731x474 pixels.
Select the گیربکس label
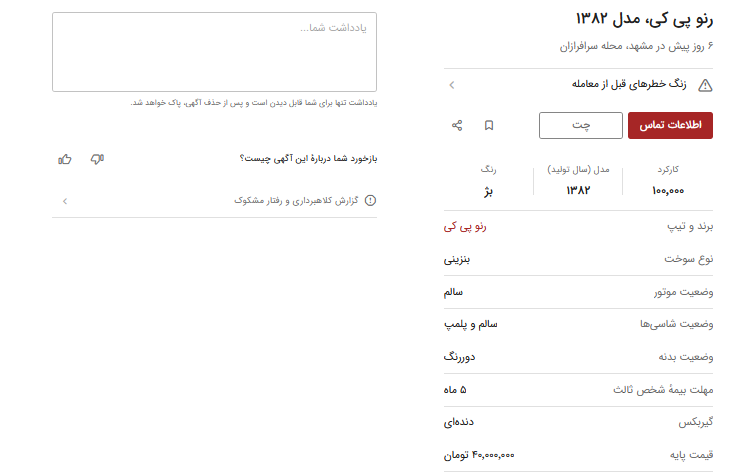(x=696, y=422)
